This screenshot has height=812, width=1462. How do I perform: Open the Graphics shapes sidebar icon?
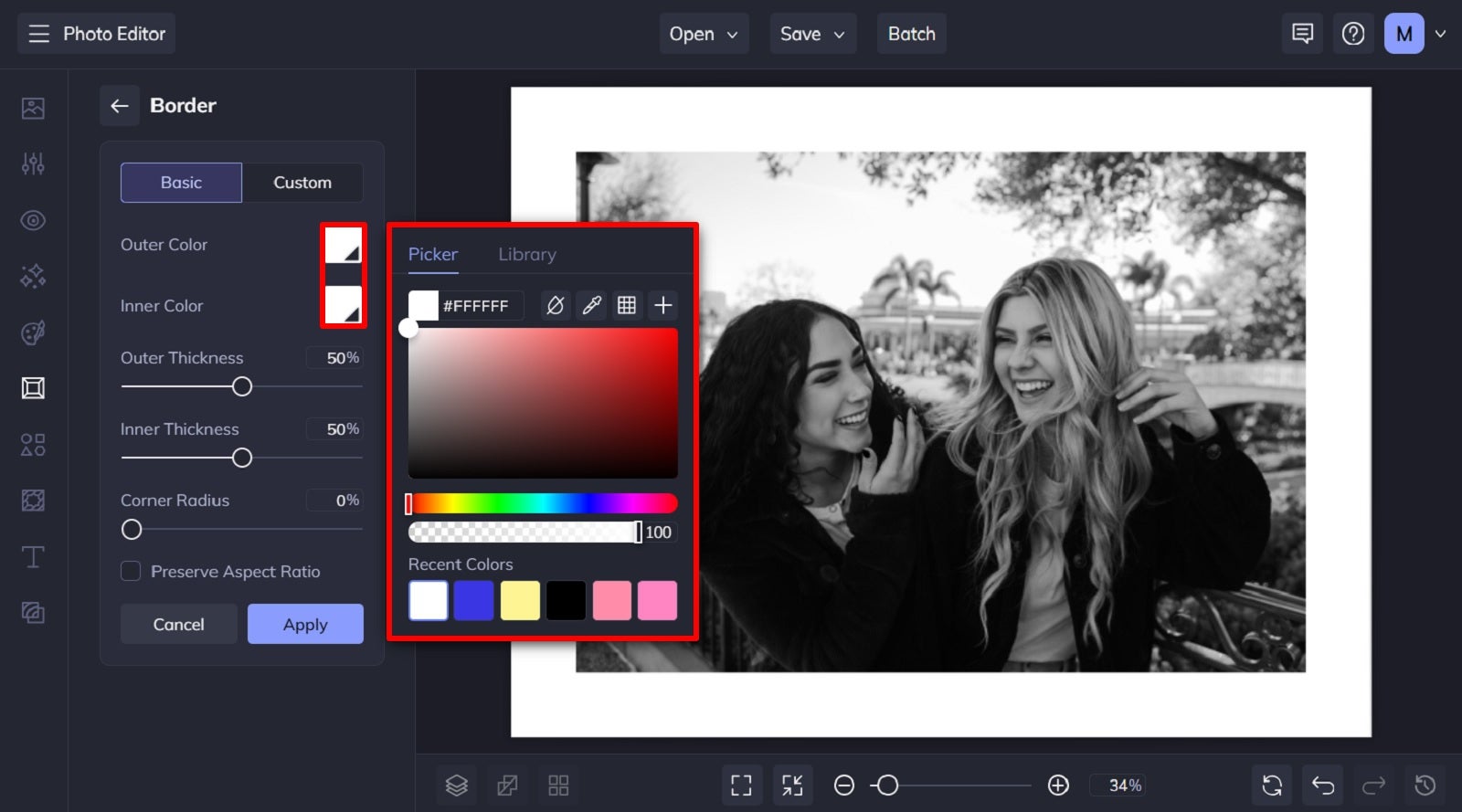pos(33,445)
